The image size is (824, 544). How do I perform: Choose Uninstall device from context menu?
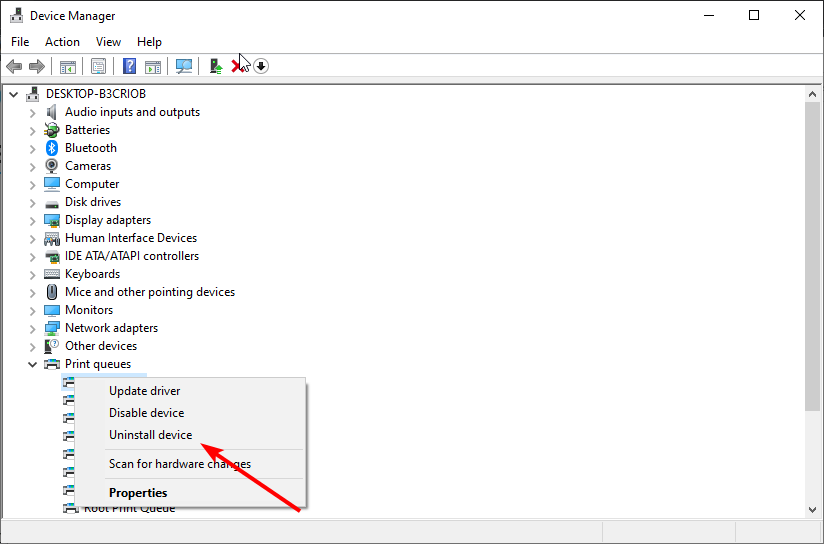click(190, 435)
